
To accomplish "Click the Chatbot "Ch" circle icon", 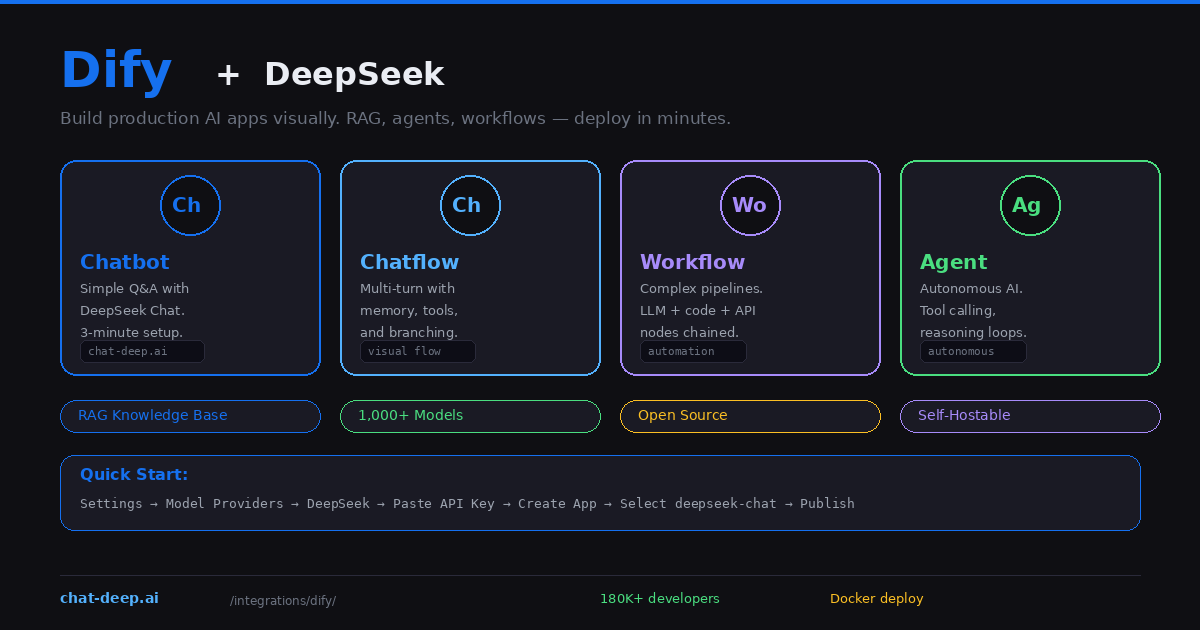I will tap(190, 205).
